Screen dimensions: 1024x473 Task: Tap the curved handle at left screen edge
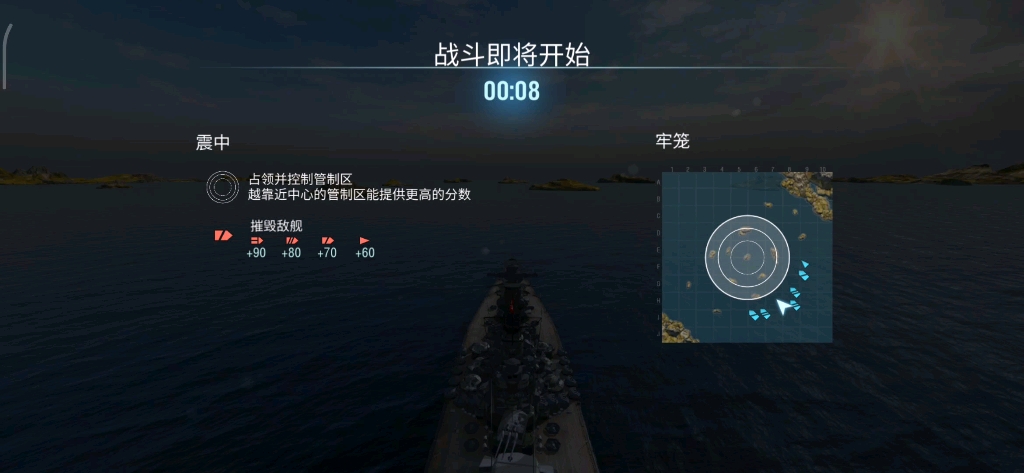click(7, 56)
